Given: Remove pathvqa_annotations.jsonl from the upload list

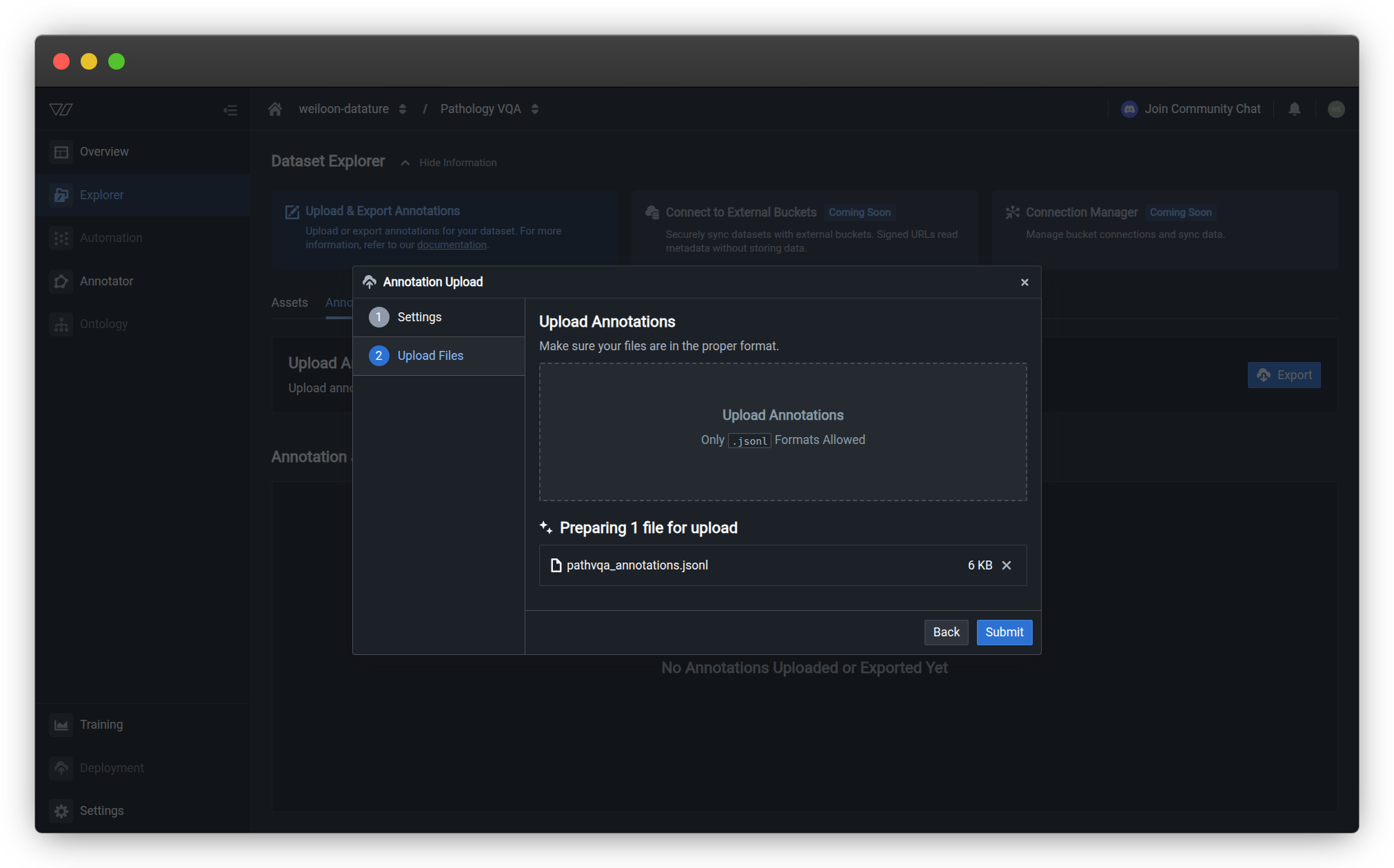Looking at the screenshot, I should point(1007,565).
